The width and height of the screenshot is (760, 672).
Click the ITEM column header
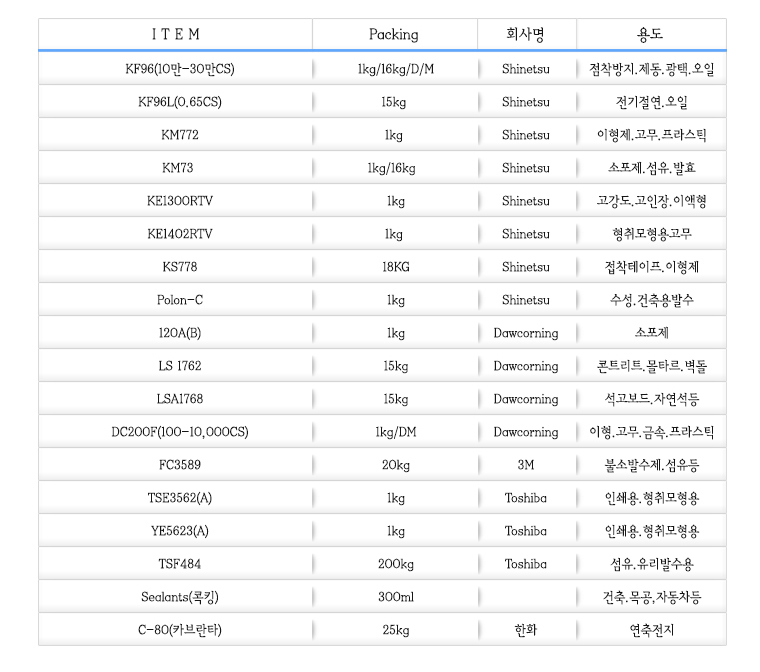pos(176,35)
